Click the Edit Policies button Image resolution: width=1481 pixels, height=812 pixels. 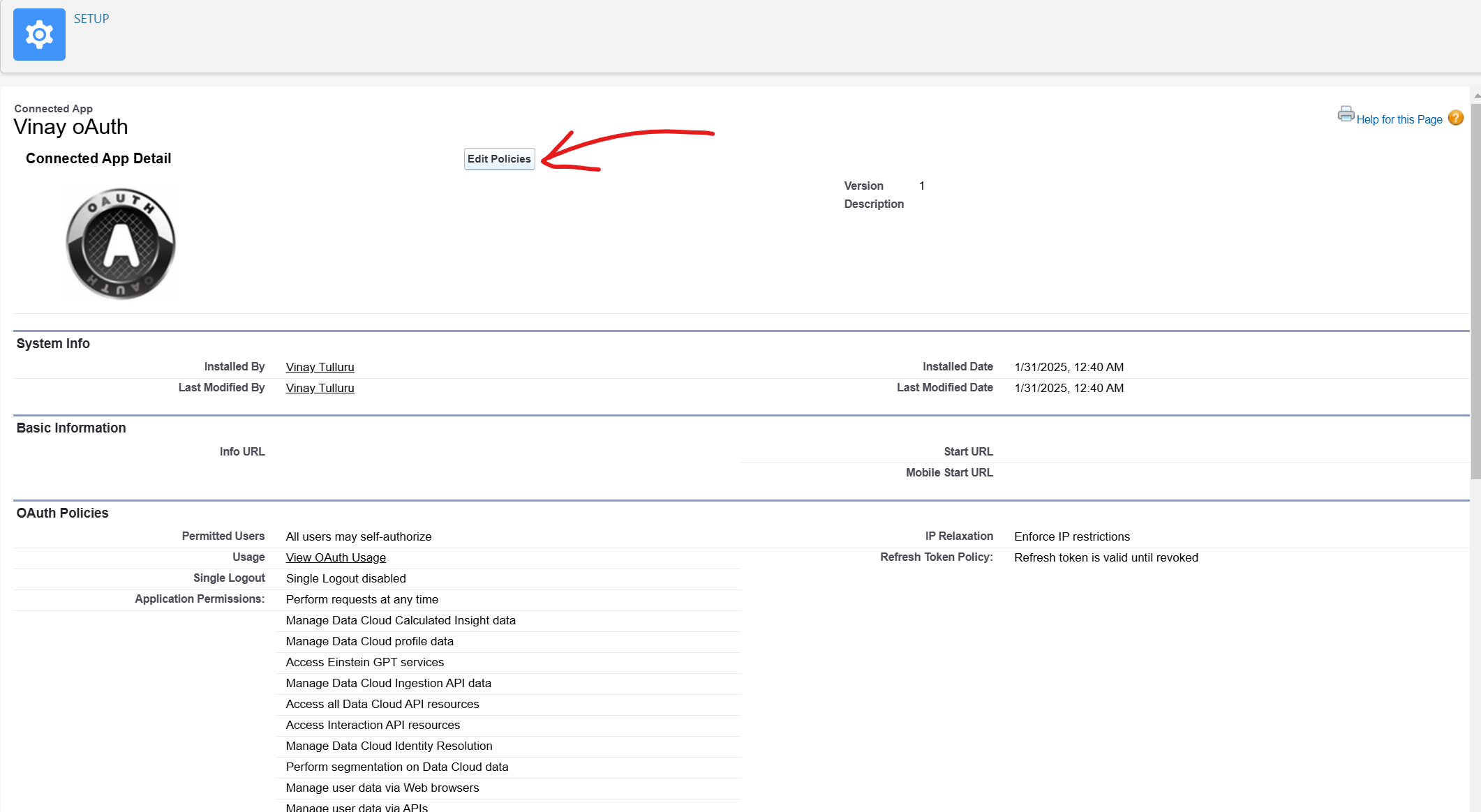coord(500,159)
